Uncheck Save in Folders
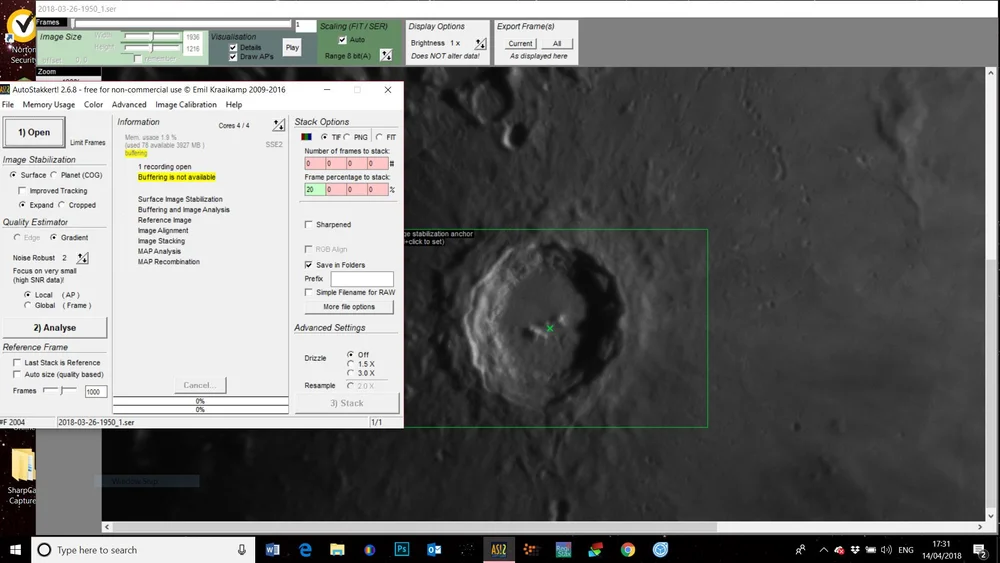This screenshot has width=1000, height=563. [309, 265]
